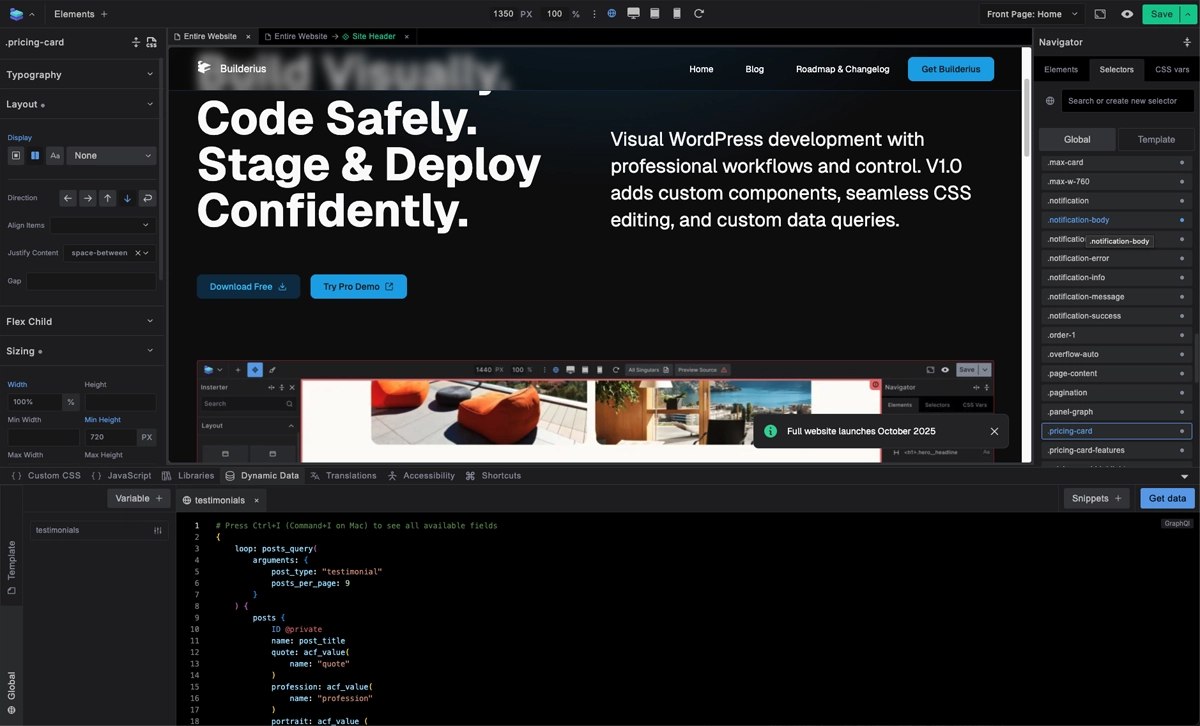Toggle the preview eye icon
Viewport: 1200px width, 726px height.
(x=1127, y=14)
